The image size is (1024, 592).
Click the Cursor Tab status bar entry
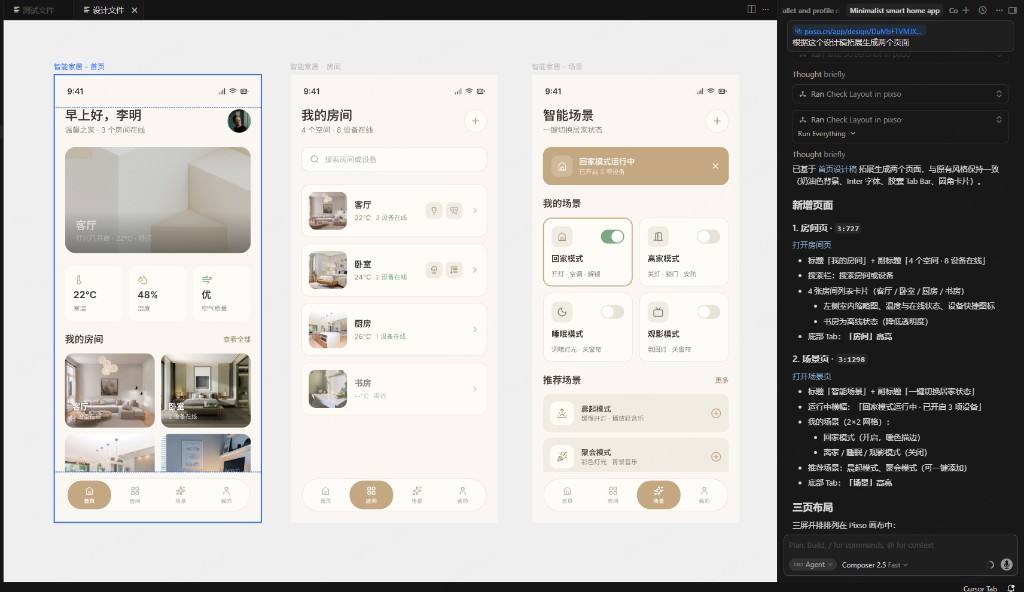coord(980,588)
